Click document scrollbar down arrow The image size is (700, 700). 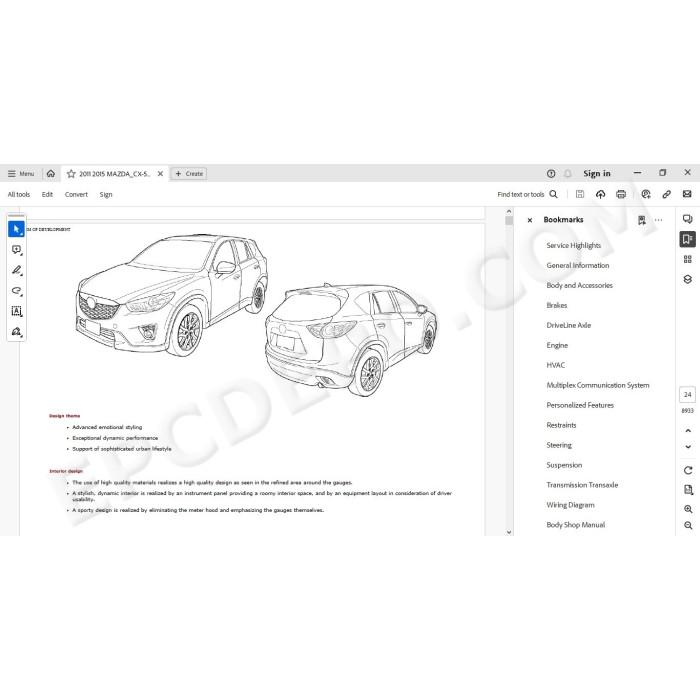[509, 532]
